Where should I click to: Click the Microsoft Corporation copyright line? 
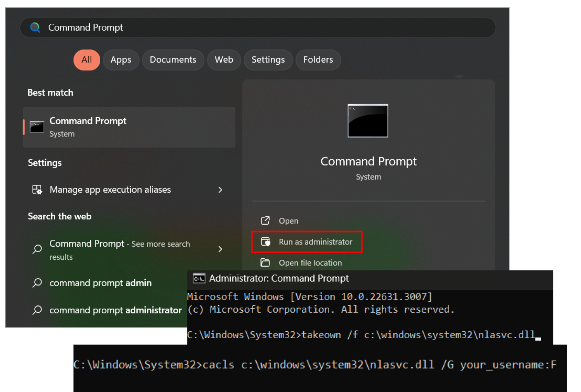pyautogui.click(x=321, y=309)
